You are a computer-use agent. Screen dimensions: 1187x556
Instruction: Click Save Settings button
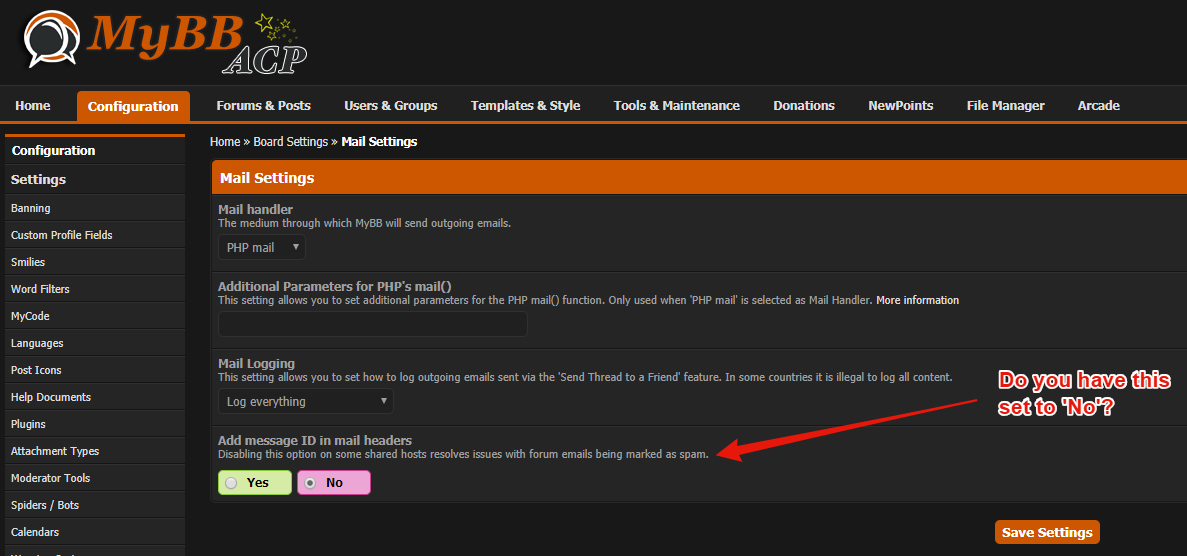coord(1047,533)
